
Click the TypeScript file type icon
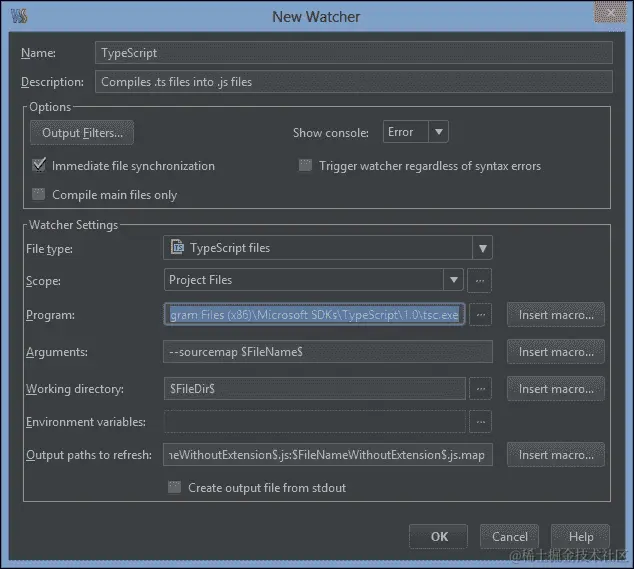tap(177, 247)
